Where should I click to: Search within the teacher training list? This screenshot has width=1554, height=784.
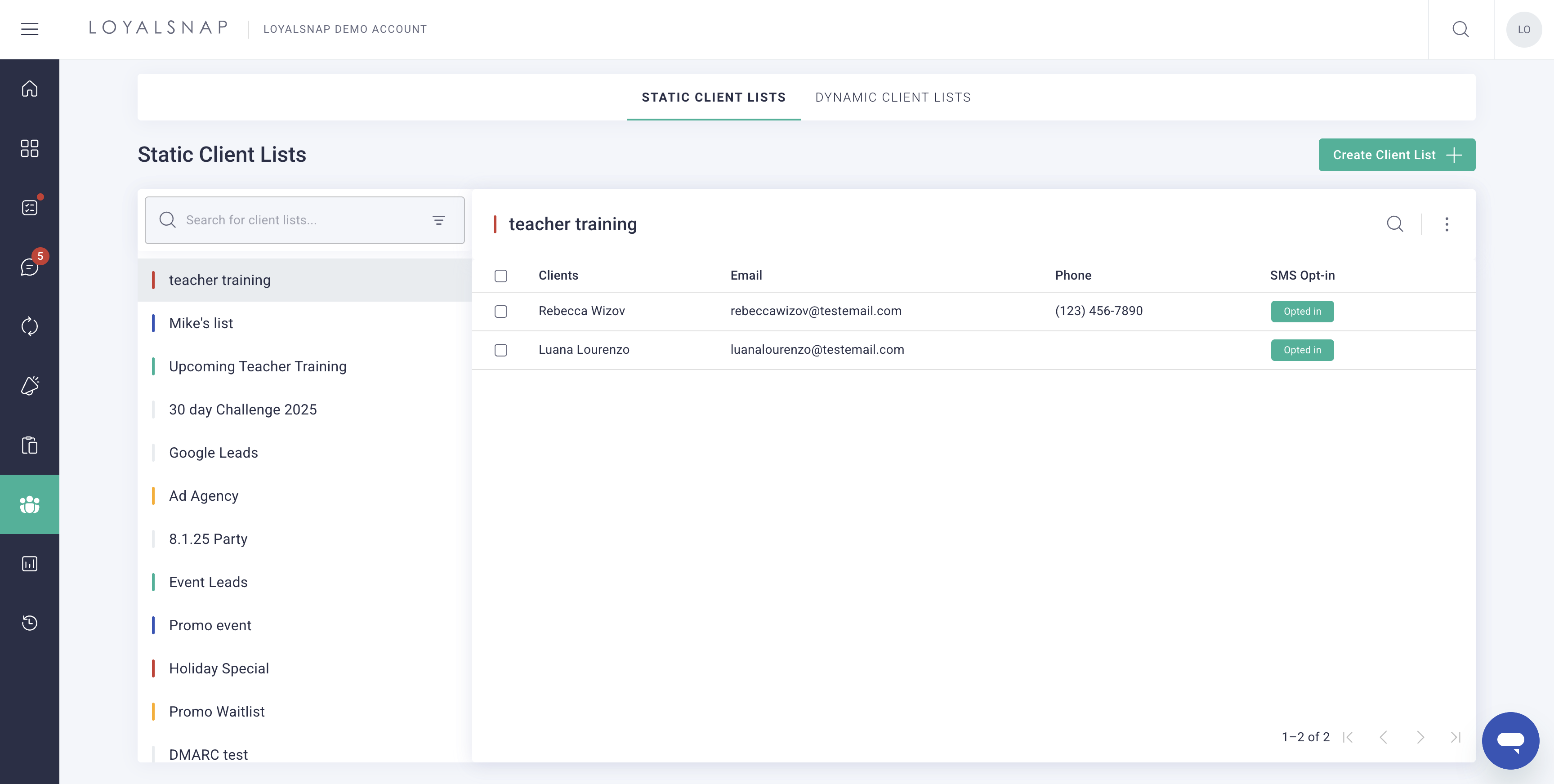pyautogui.click(x=1395, y=224)
